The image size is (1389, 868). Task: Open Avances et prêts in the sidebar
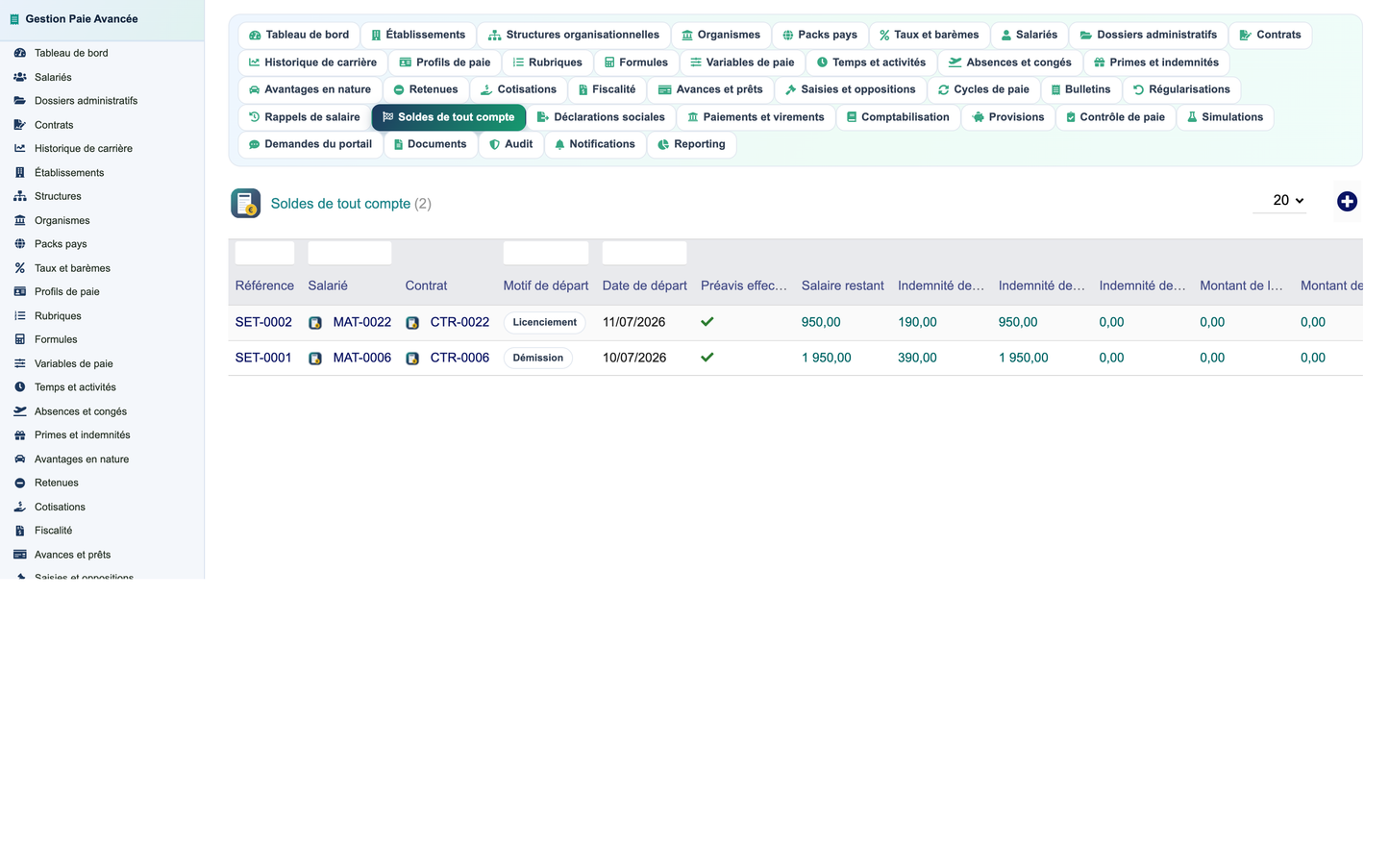(73, 555)
